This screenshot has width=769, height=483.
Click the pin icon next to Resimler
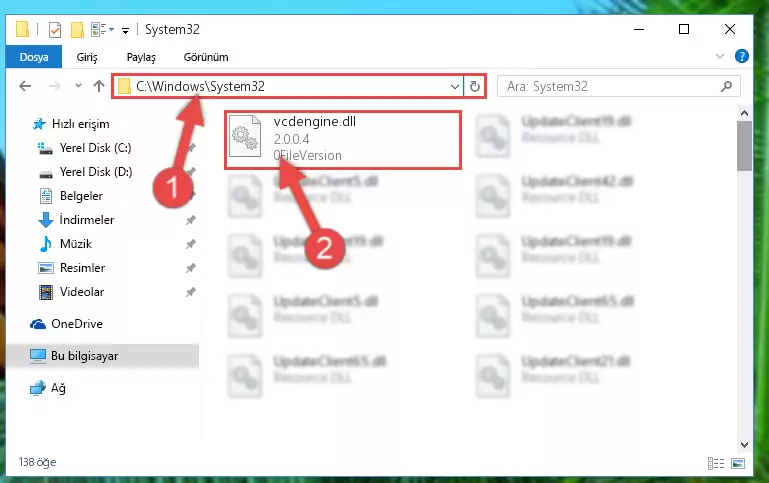191,268
